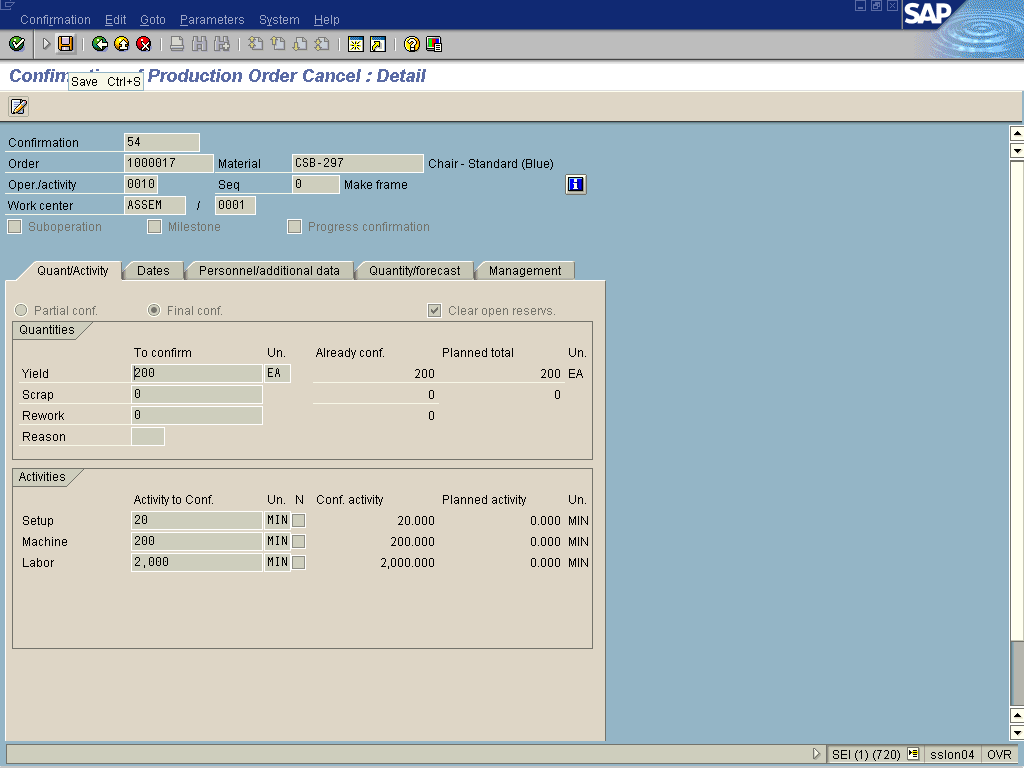Toggle the Progress confirmation checkbox
This screenshot has height=768, width=1024.
[x=295, y=227]
